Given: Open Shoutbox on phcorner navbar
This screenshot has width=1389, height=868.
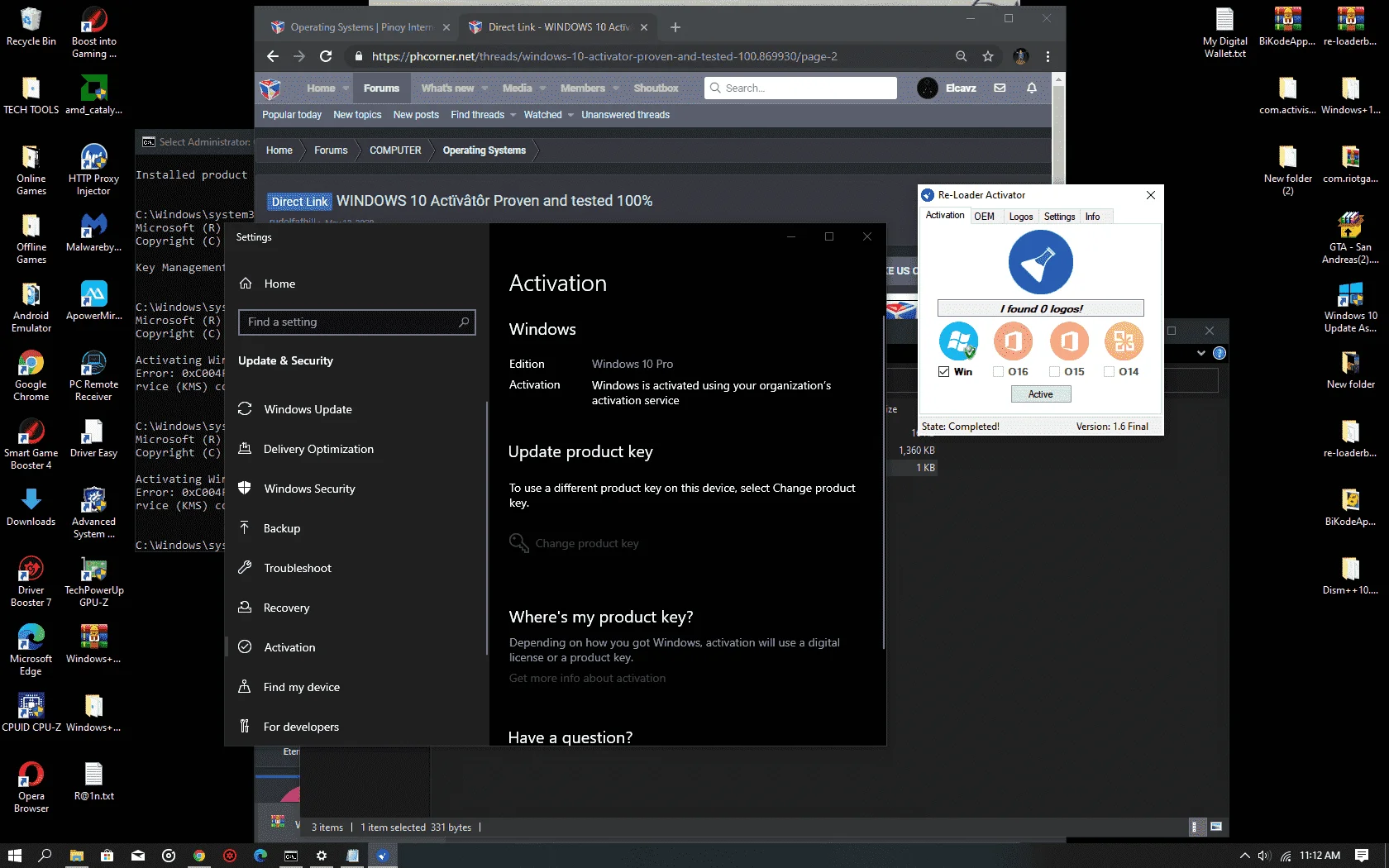Looking at the screenshot, I should click(x=656, y=88).
